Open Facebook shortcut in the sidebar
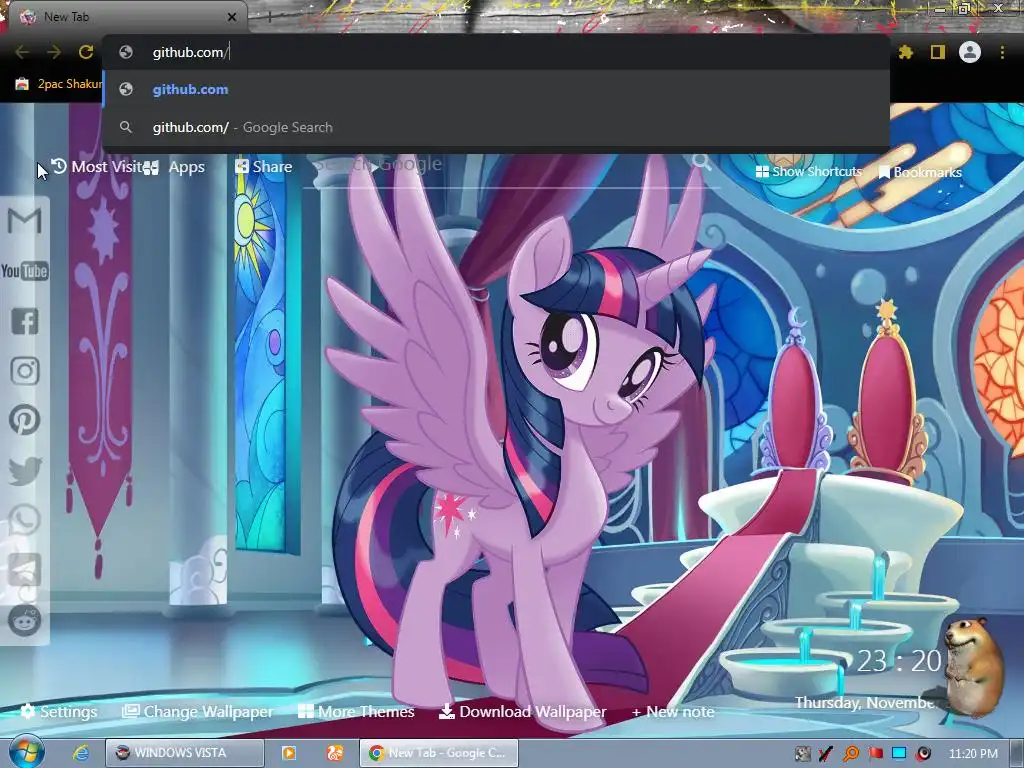 25,321
